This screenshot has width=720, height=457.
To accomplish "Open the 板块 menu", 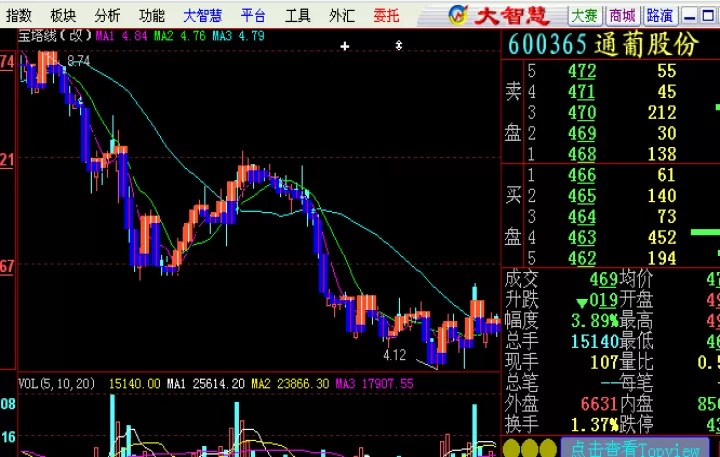I will coord(63,16).
